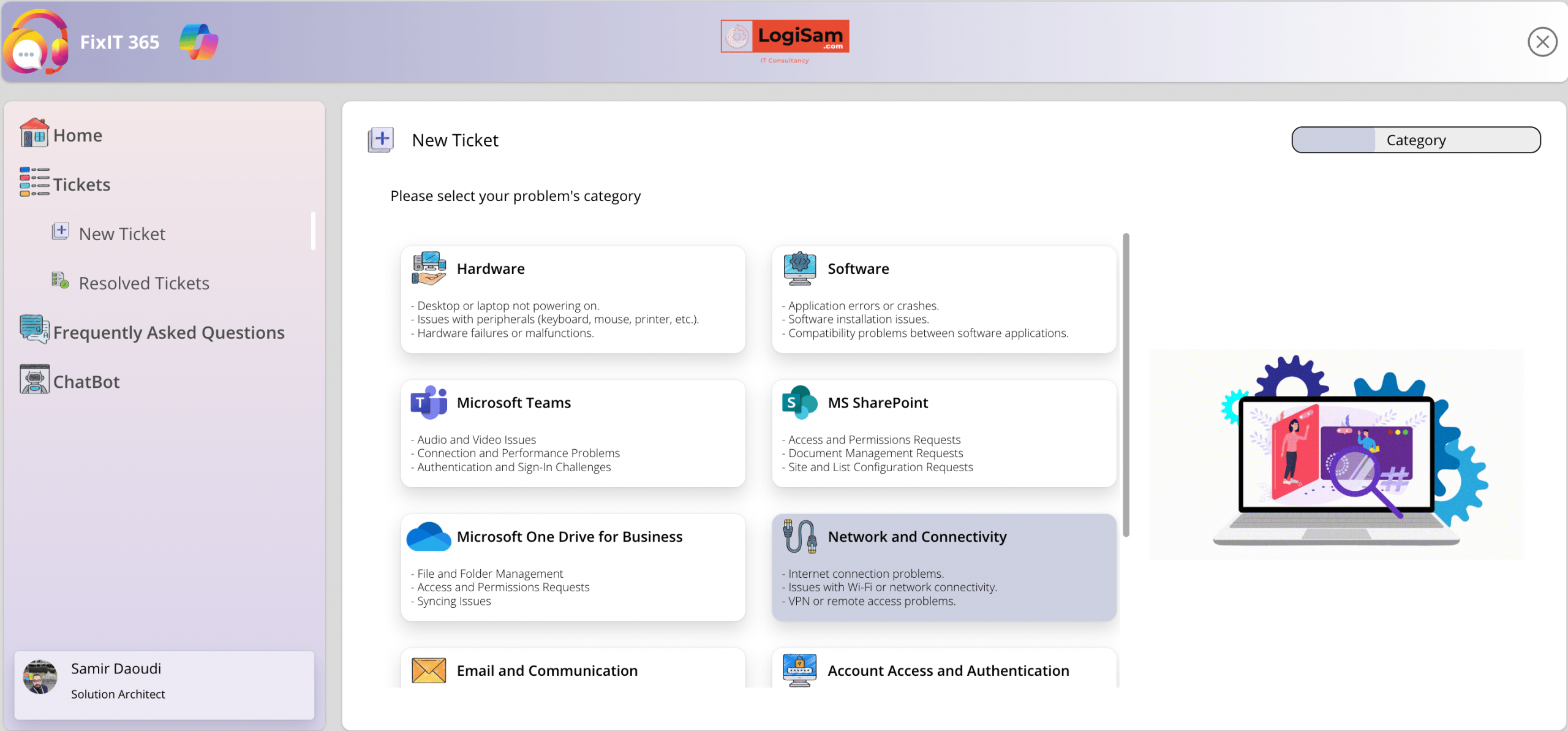Screen dimensions: 1568x731
Task: Open Frequently Asked Questions
Action: coord(168,332)
